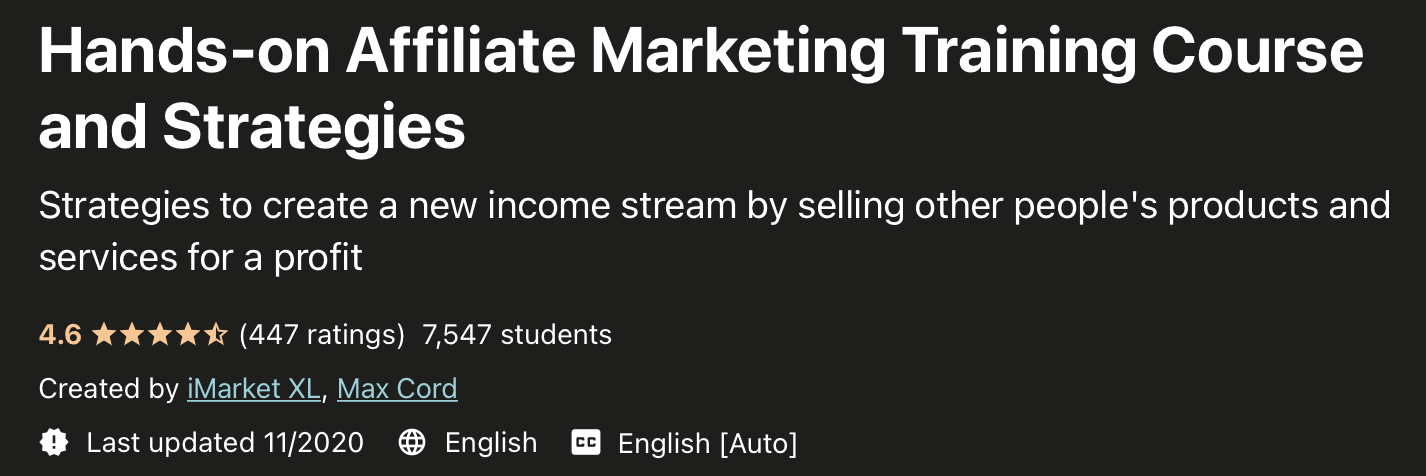Viewport: 1426px width, 476px height.
Task: Click the Last updated 11/2020 text
Action: tap(225, 442)
